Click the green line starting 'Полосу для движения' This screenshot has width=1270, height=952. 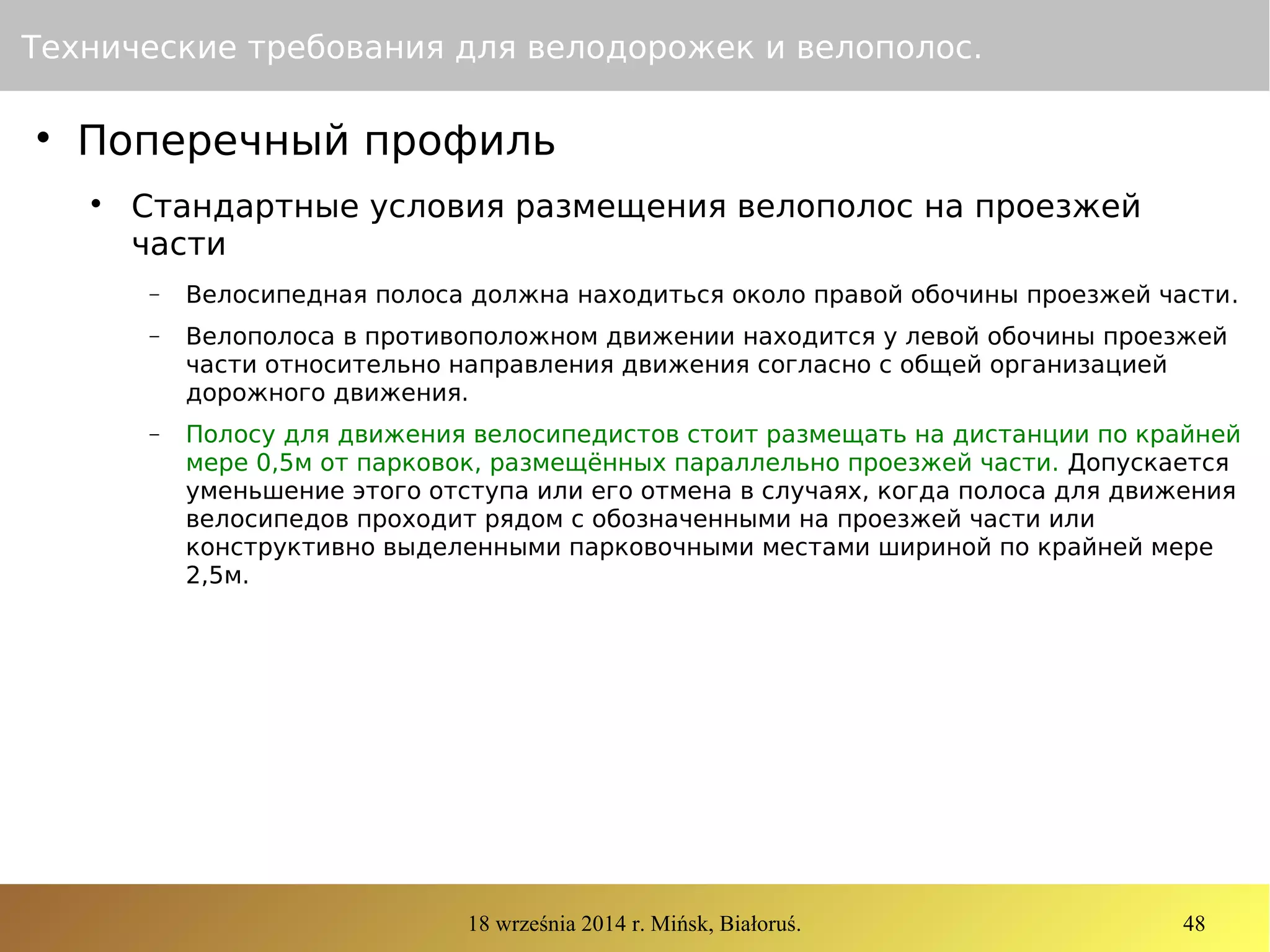(x=712, y=435)
